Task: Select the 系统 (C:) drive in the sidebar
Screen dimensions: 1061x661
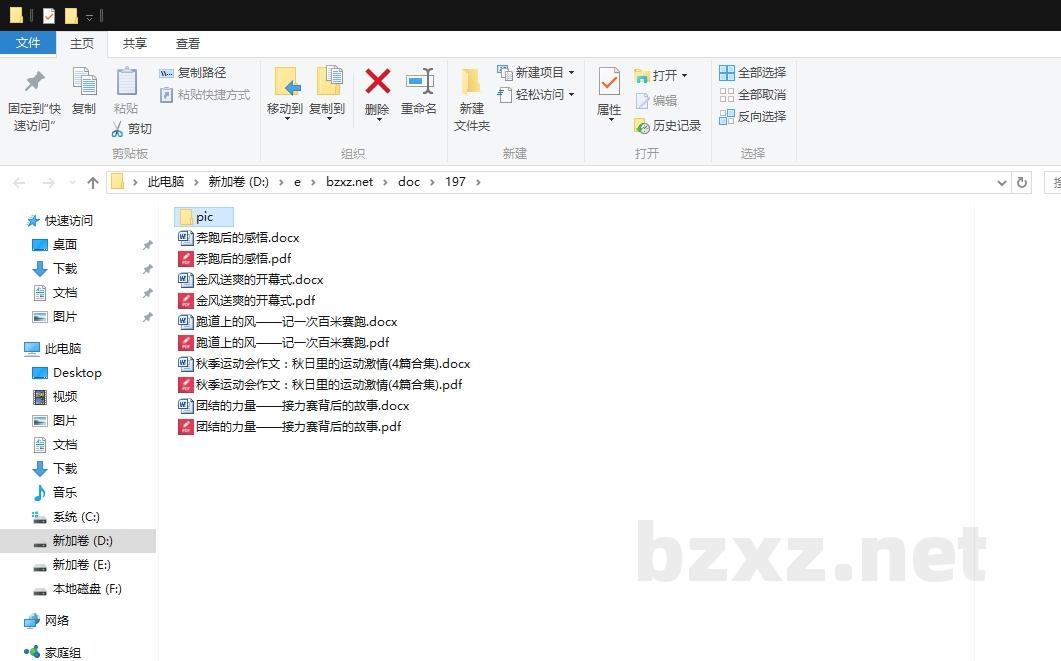Action: [76, 517]
